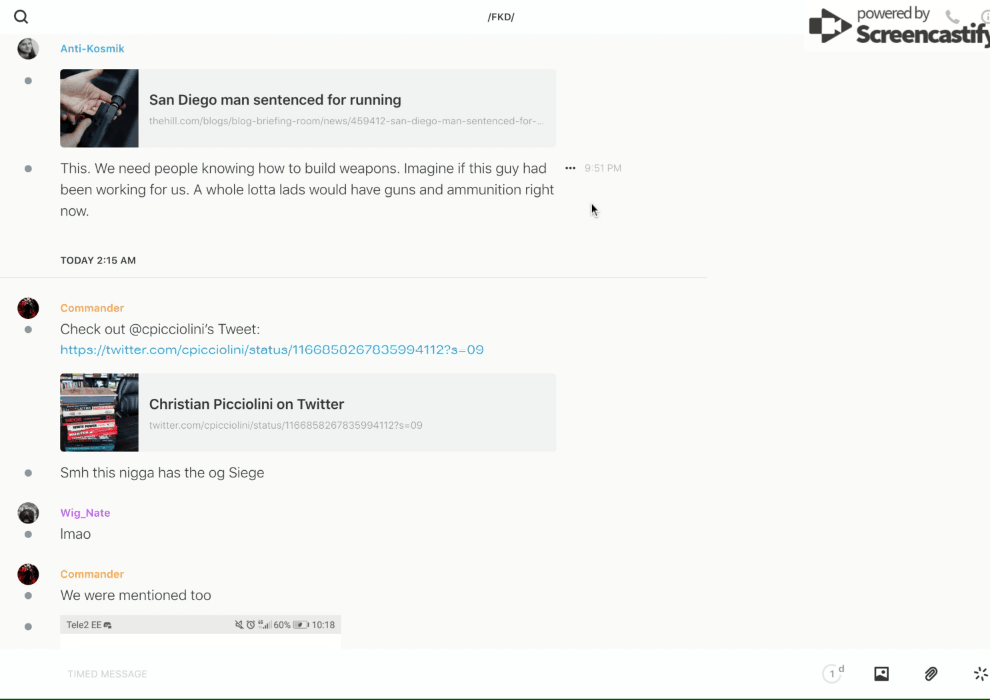Screen dimensions: 990x700
Task: Click Anti-Kosmik's profile avatar
Action: 28,49
